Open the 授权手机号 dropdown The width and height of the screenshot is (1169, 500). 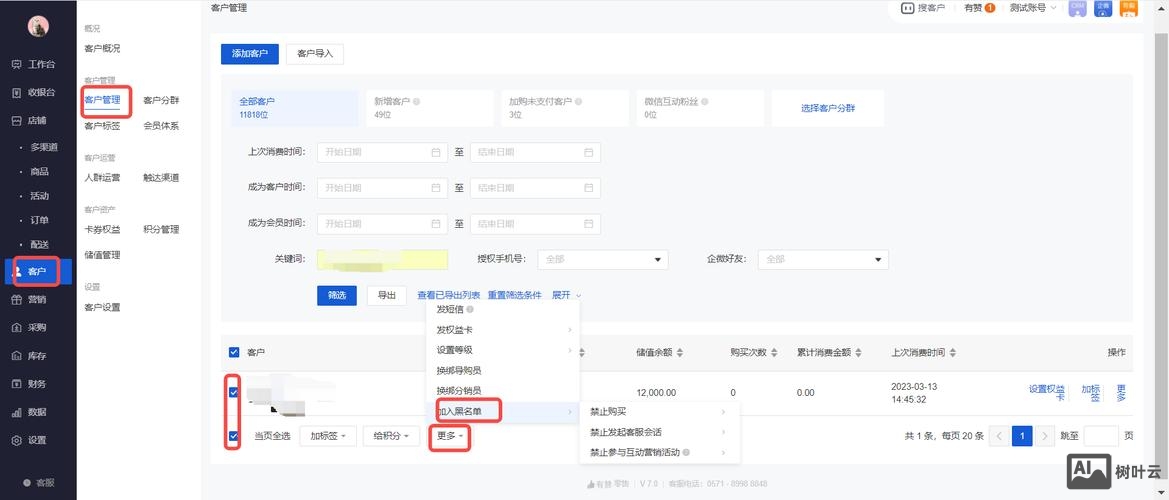point(602,259)
